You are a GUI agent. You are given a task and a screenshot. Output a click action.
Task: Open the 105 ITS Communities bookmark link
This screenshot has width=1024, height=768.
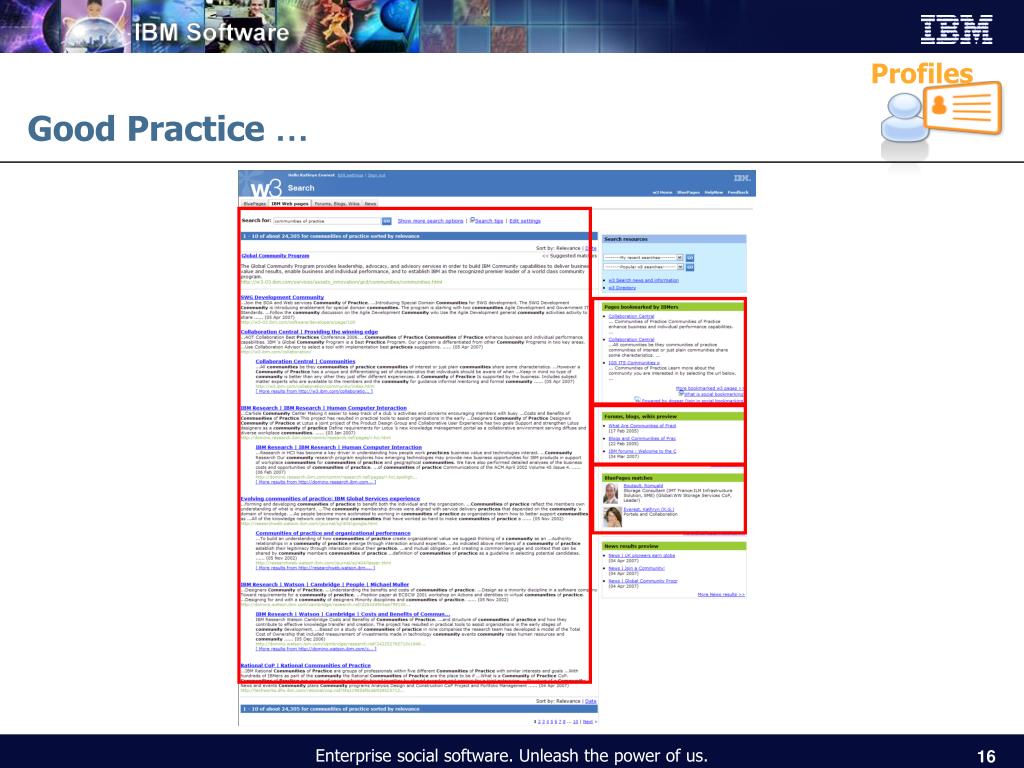[633, 362]
